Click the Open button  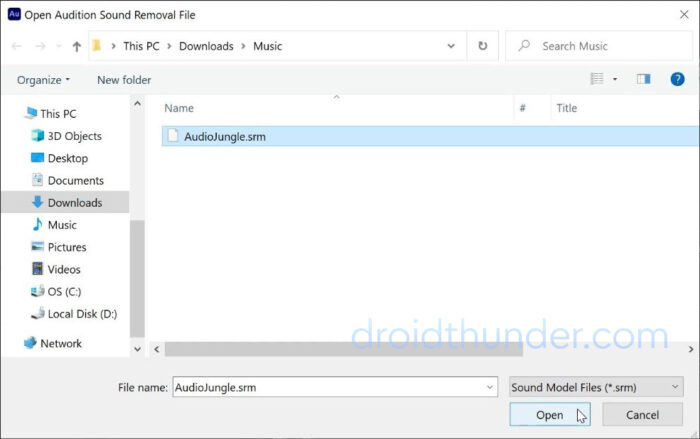[549, 415]
